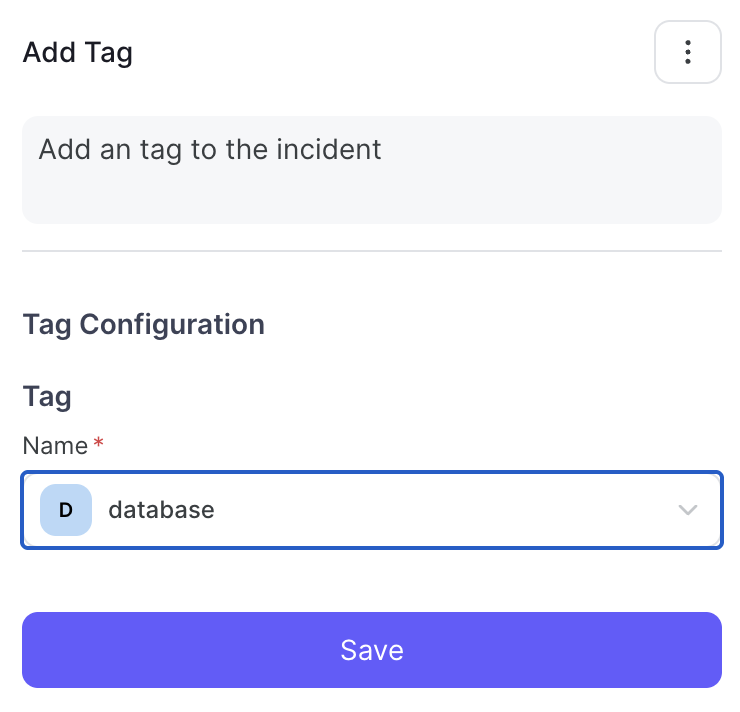This screenshot has width=740, height=712.
Task: Click the white text on the Save button
Action: [x=372, y=650]
